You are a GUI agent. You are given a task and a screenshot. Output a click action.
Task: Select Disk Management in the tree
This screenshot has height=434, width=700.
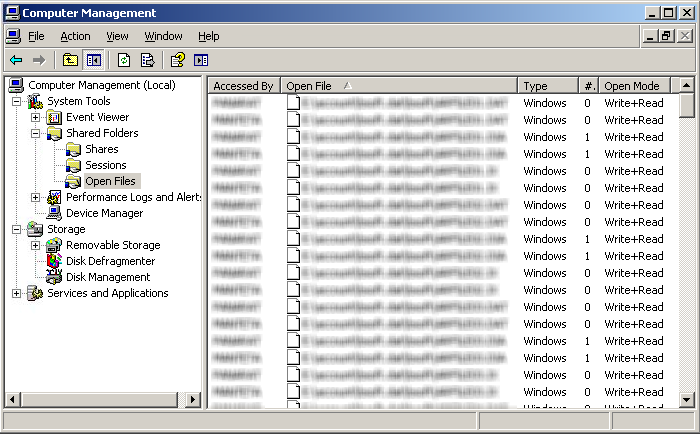tap(107, 277)
